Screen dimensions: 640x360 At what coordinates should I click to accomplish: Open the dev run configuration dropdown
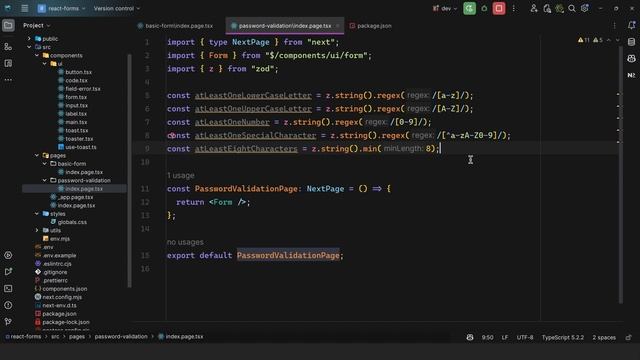[445, 8]
